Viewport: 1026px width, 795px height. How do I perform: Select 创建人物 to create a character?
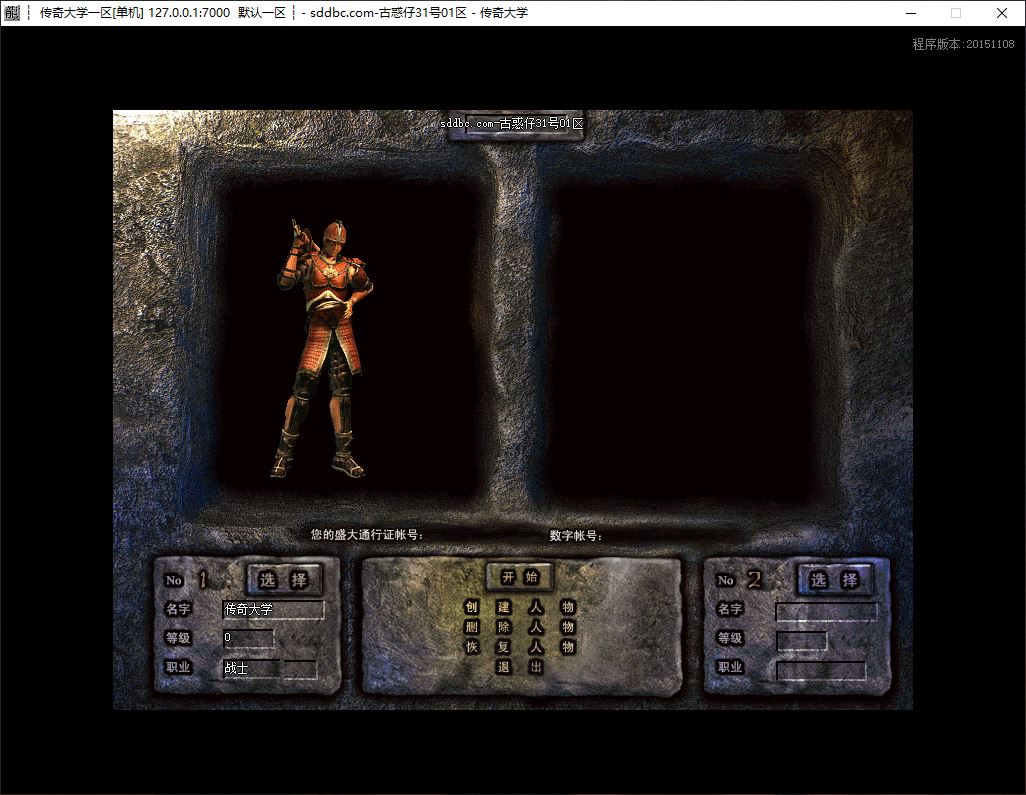pyautogui.click(x=520, y=607)
